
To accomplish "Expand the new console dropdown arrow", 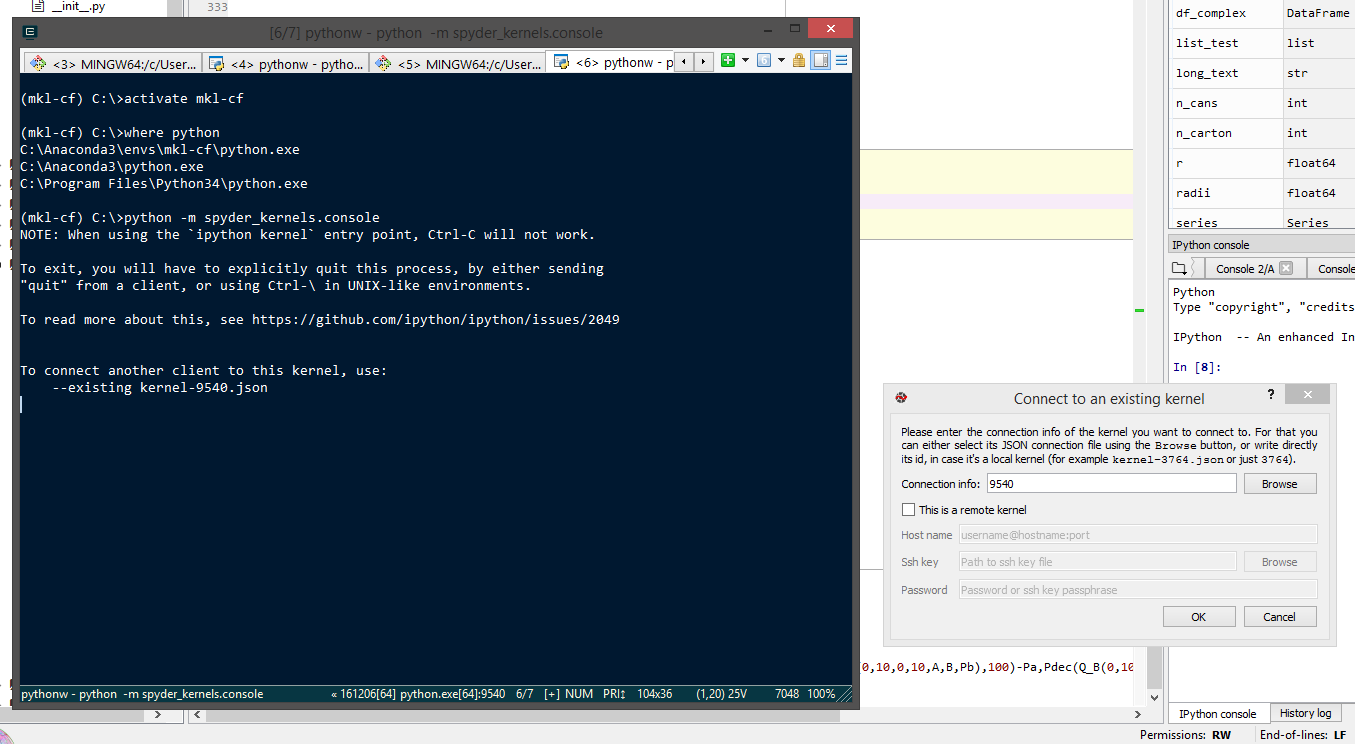I will click(x=745, y=61).
